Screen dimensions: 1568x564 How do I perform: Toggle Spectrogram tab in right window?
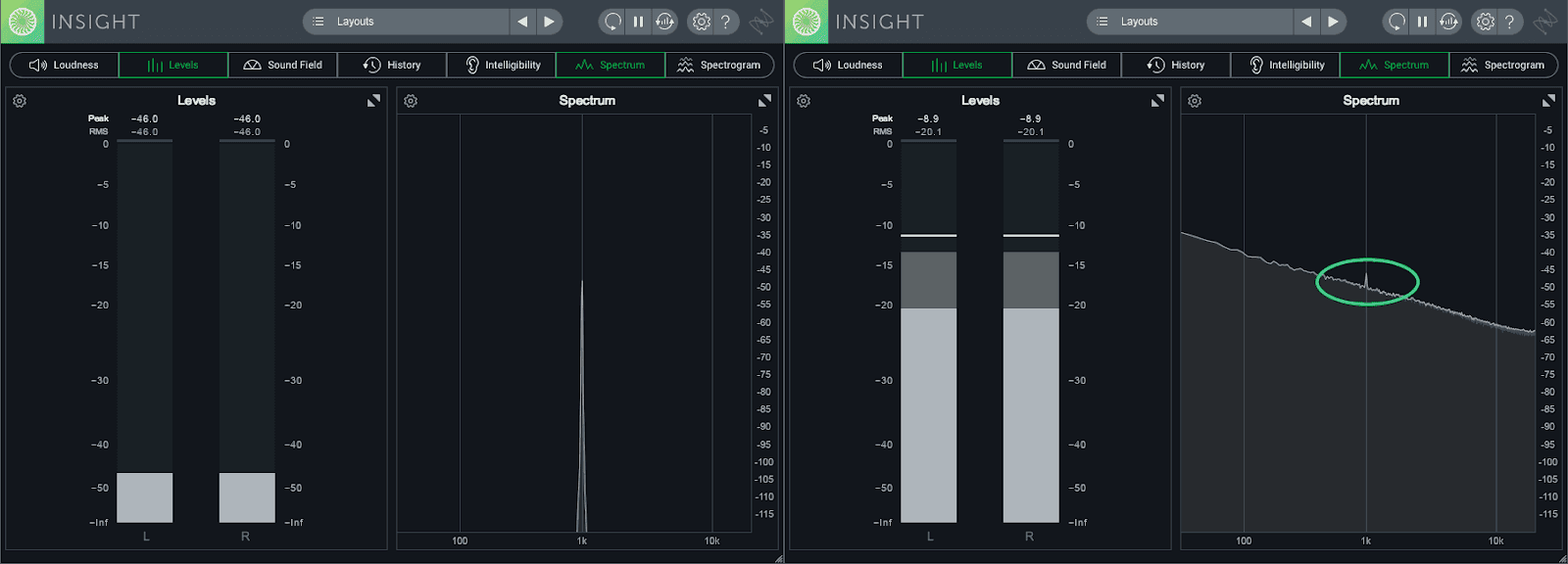point(1503,65)
